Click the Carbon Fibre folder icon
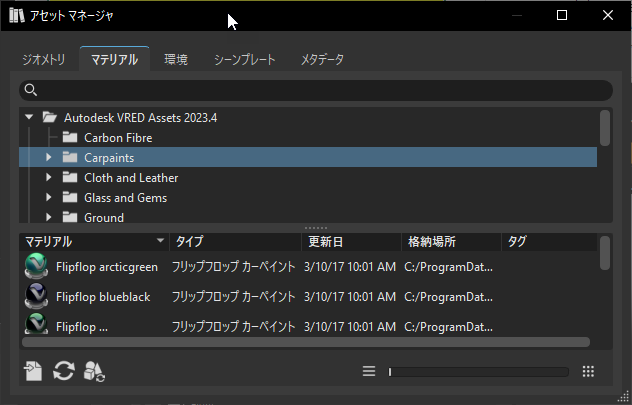 click(70, 137)
